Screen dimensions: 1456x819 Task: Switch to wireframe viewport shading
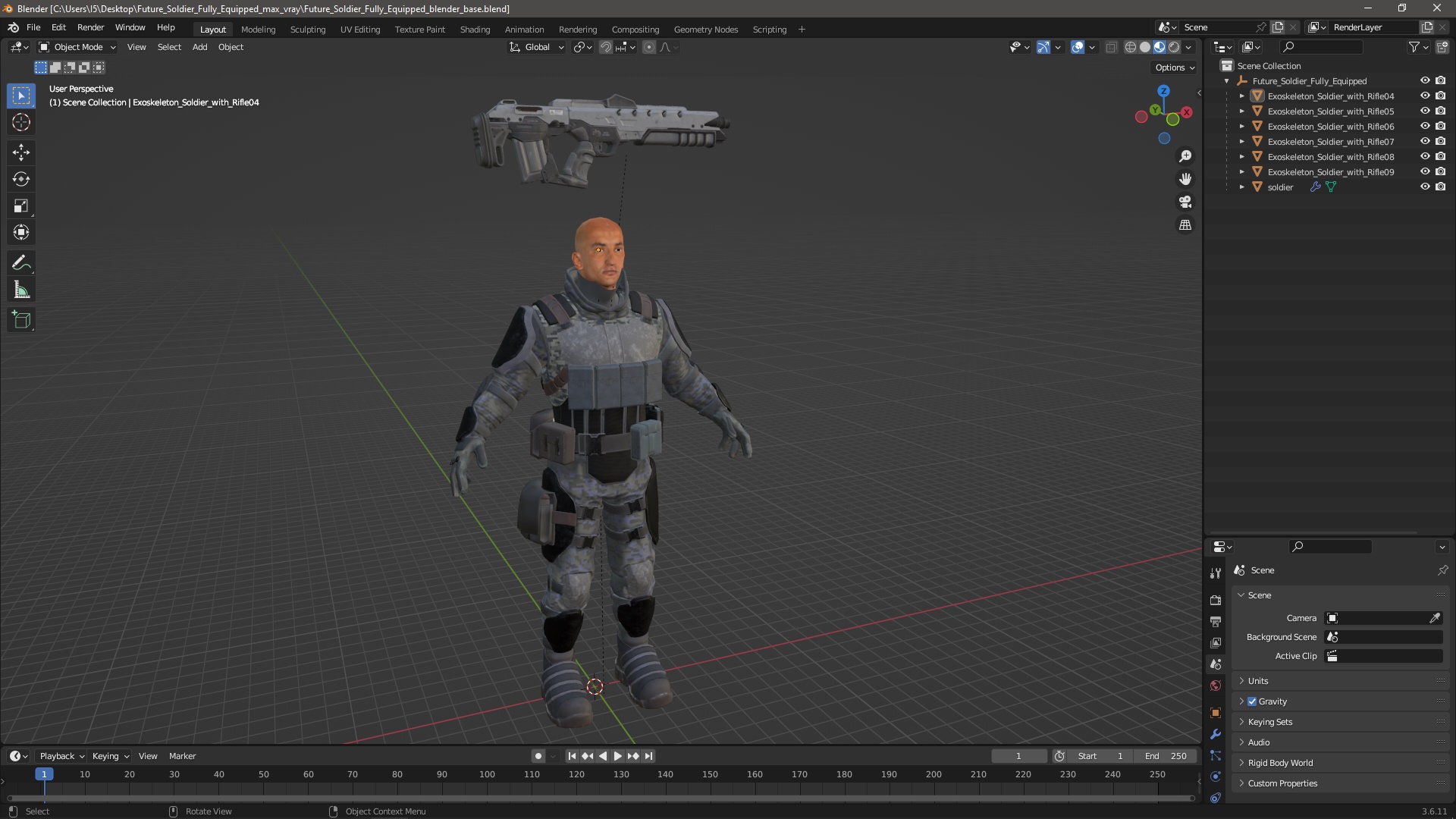pyautogui.click(x=1131, y=47)
